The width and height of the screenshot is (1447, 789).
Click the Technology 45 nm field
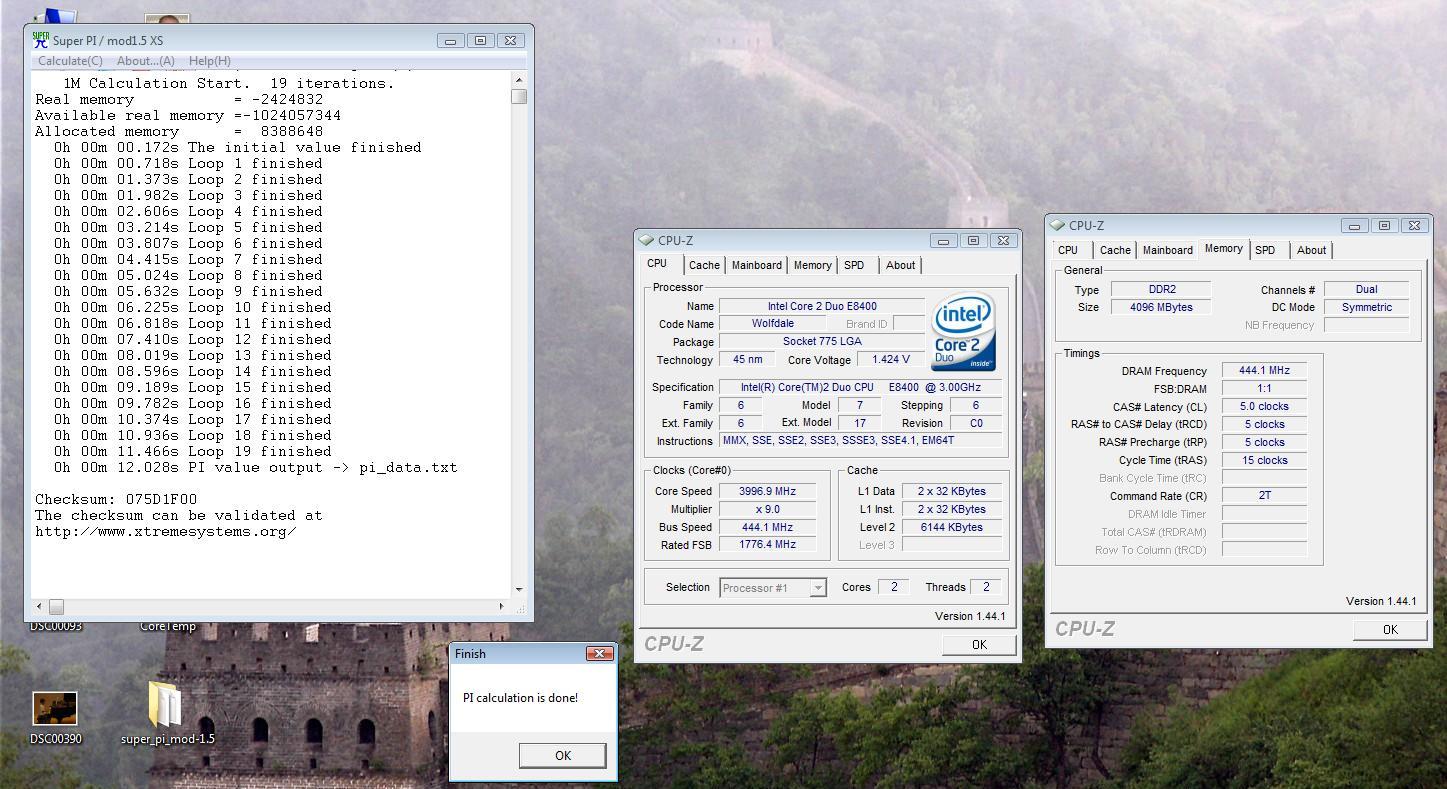pyautogui.click(x=746, y=359)
